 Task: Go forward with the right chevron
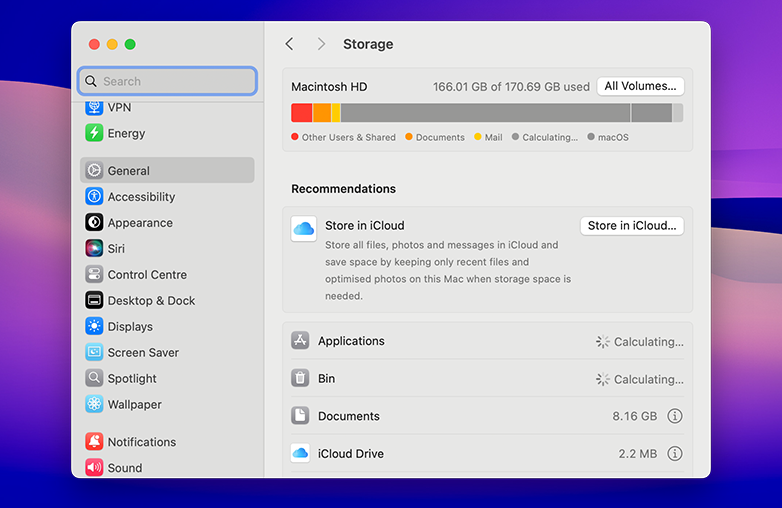pos(321,44)
